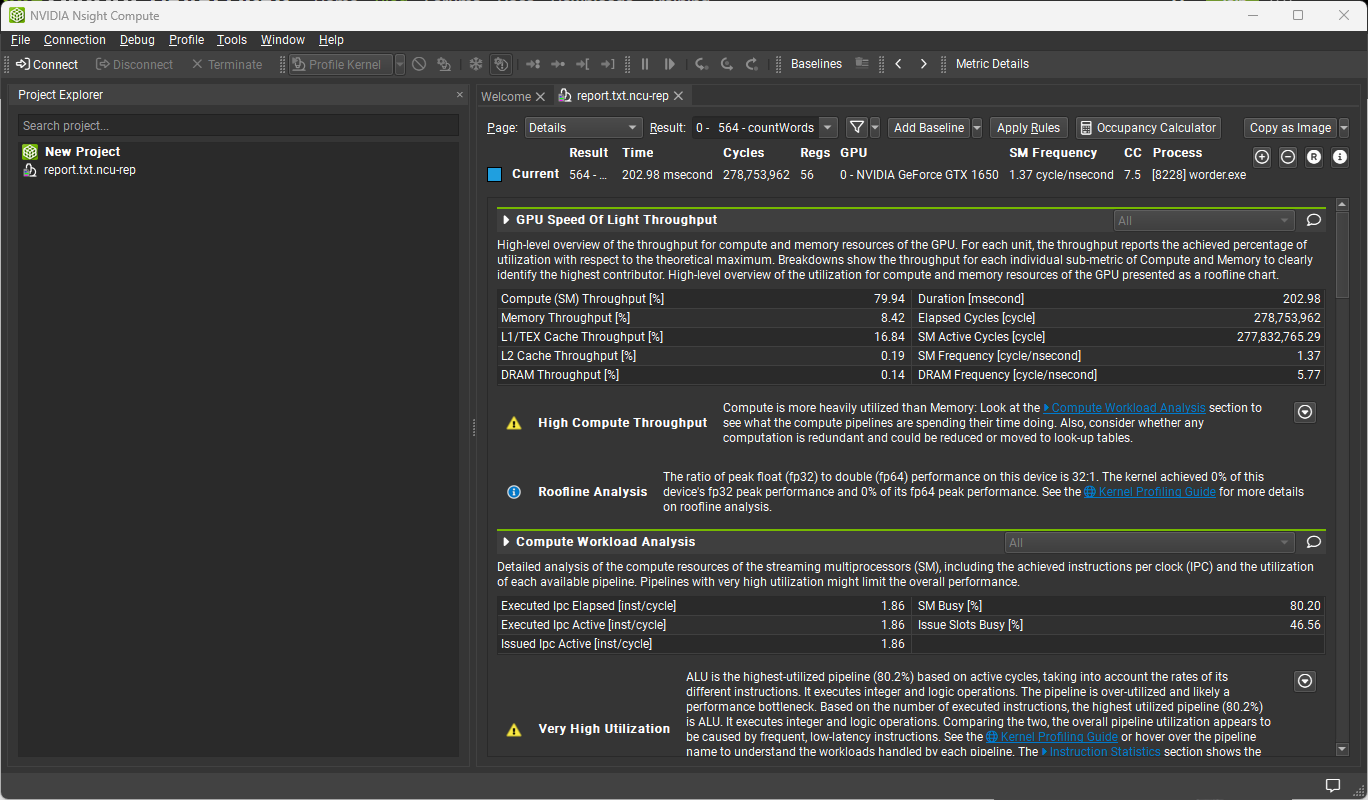Click the chat bubble icon in status bar
1368x800 pixels.
pyautogui.click(x=1333, y=785)
